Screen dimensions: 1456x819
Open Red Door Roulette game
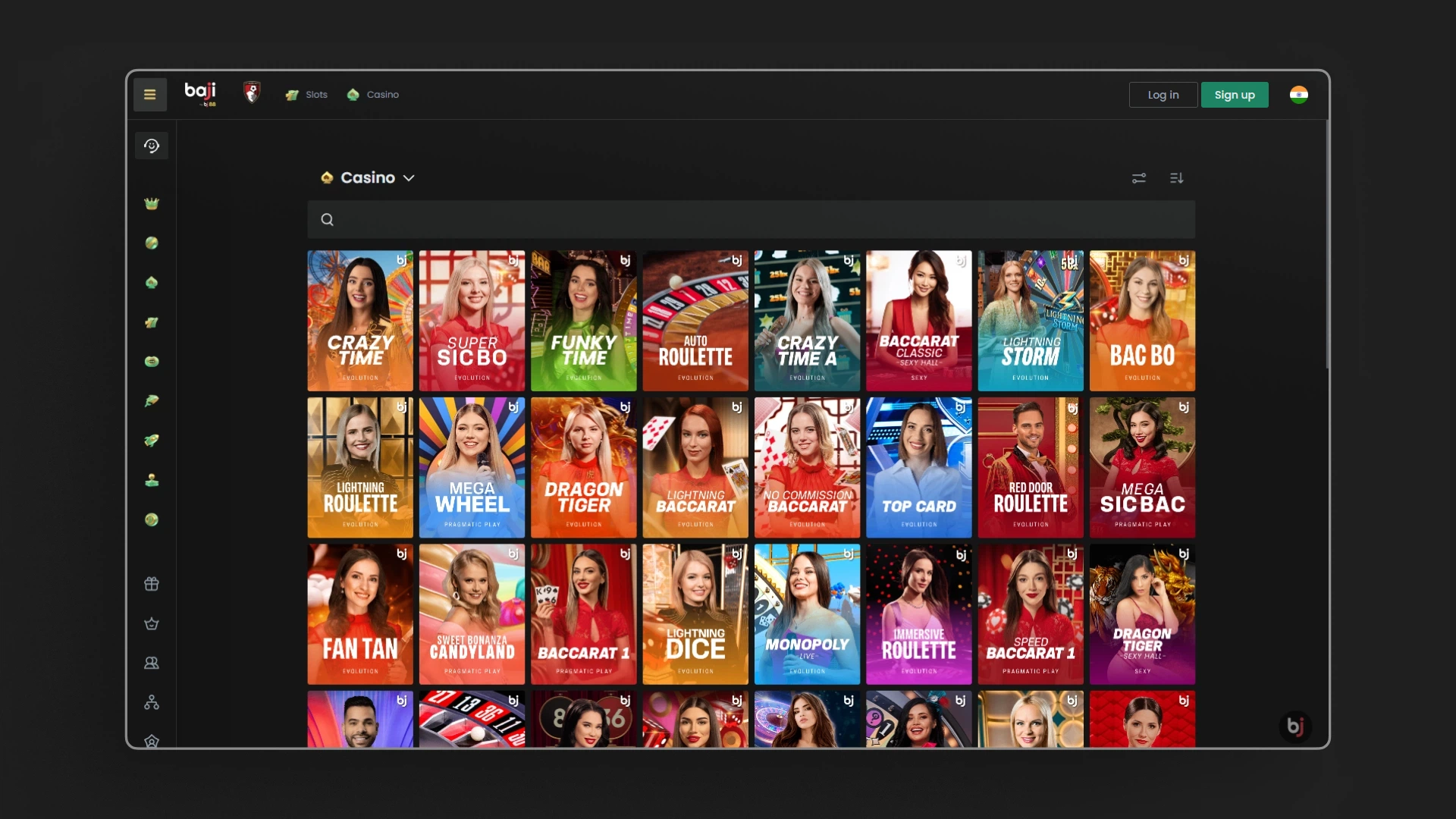(1031, 468)
